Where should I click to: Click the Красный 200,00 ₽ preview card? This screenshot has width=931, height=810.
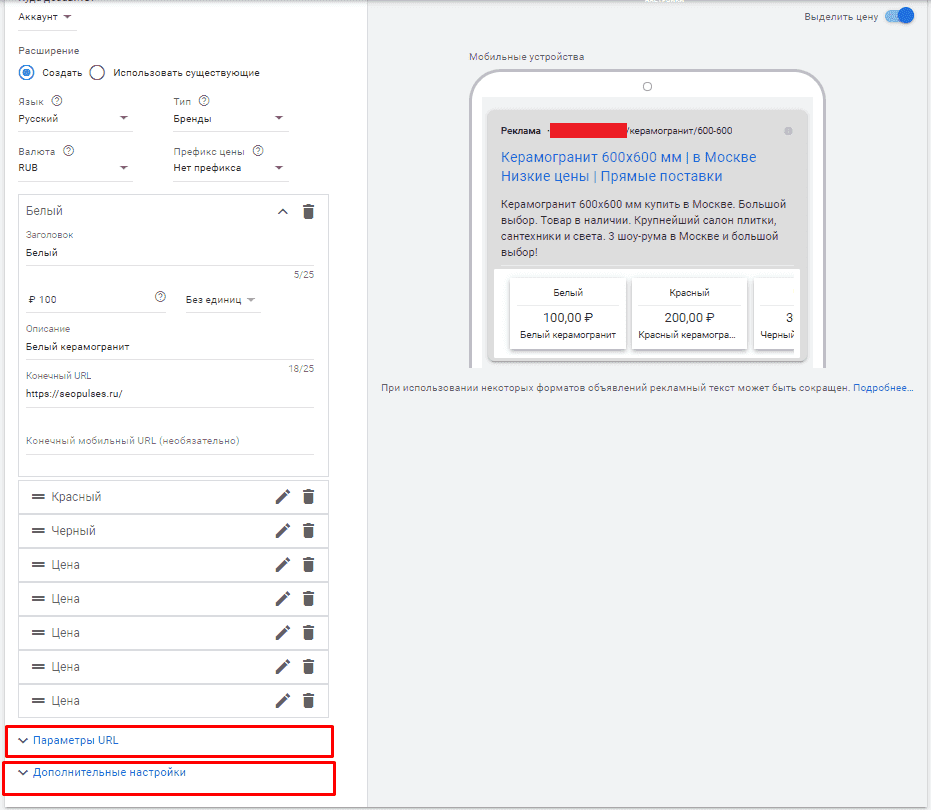click(689, 314)
